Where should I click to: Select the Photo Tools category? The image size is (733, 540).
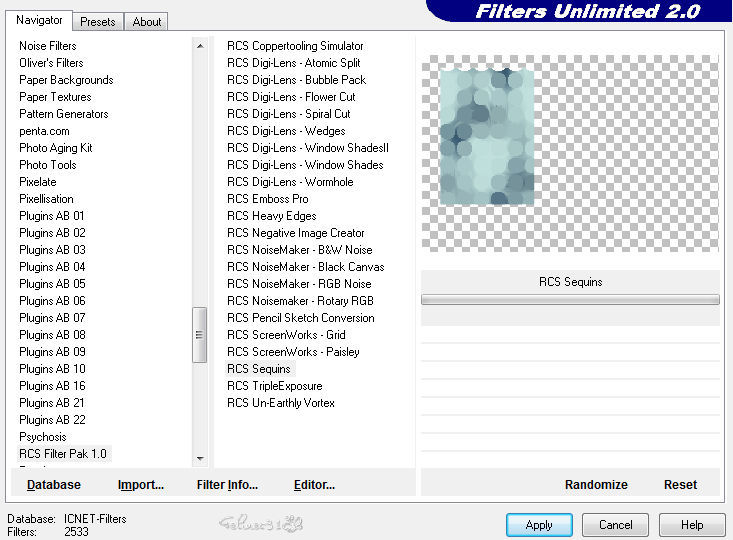pyautogui.click(x=48, y=165)
